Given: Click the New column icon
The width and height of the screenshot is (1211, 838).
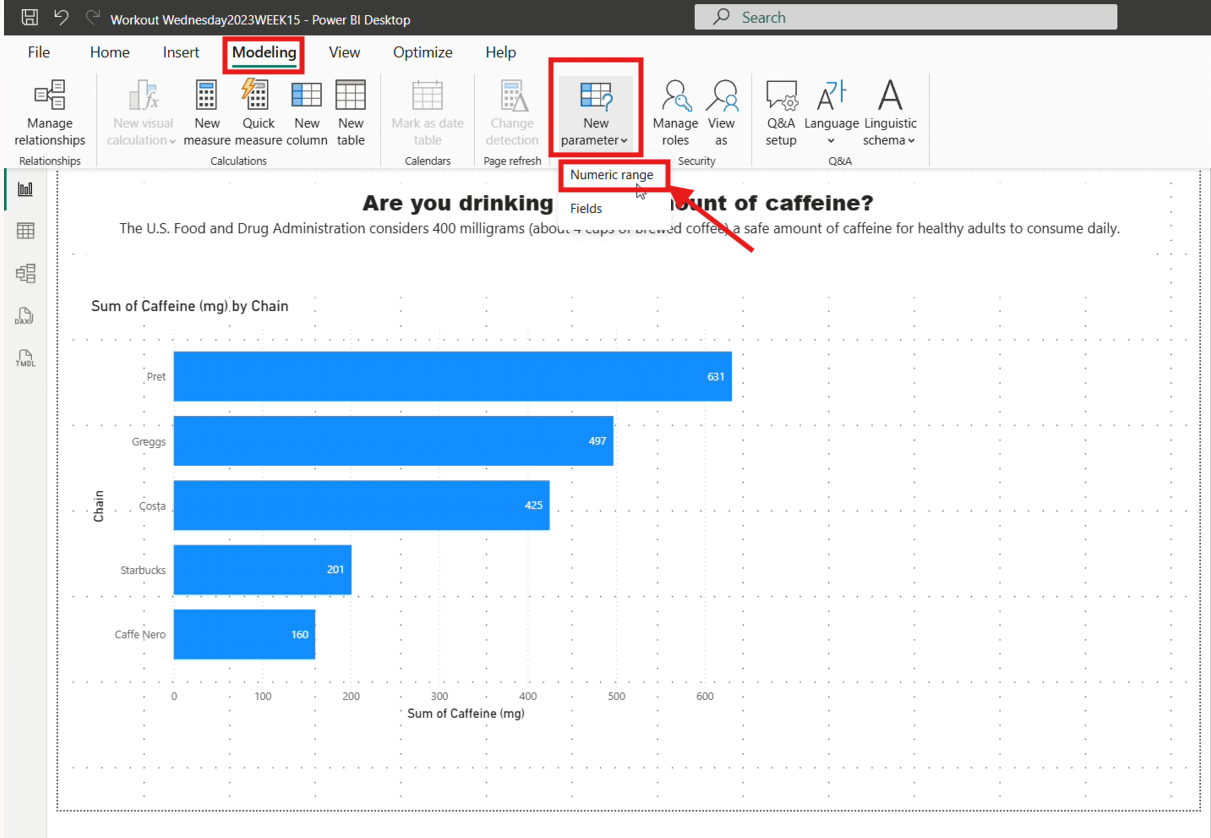Looking at the screenshot, I should [x=306, y=113].
